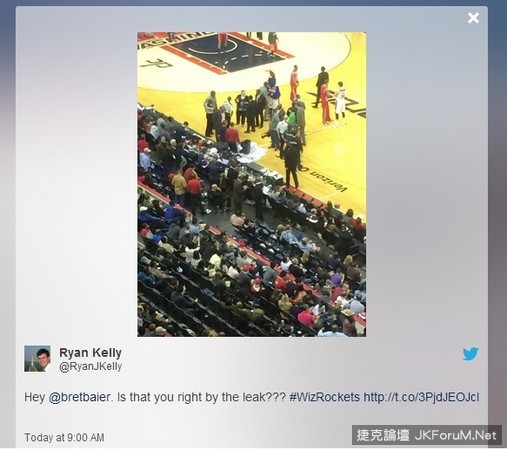This screenshot has width=507, height=450.
Task: Click the white-jersey player in the photo
Action: click(x=341, y=103)
